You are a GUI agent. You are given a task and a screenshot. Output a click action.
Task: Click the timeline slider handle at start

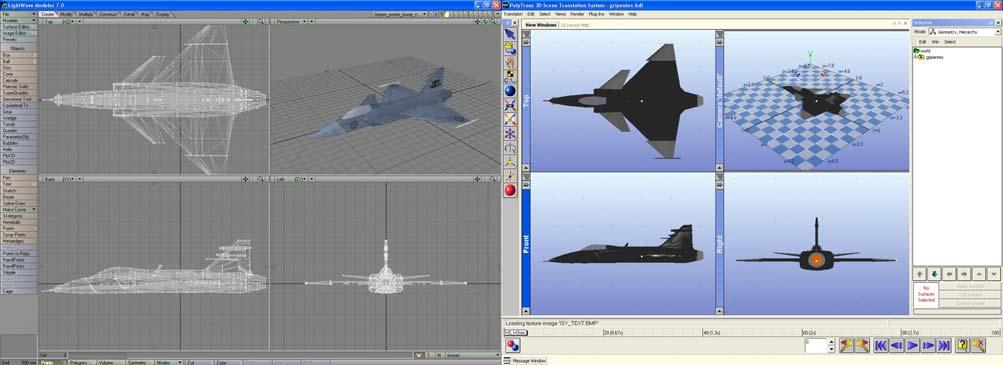click(x=516, y=332)
